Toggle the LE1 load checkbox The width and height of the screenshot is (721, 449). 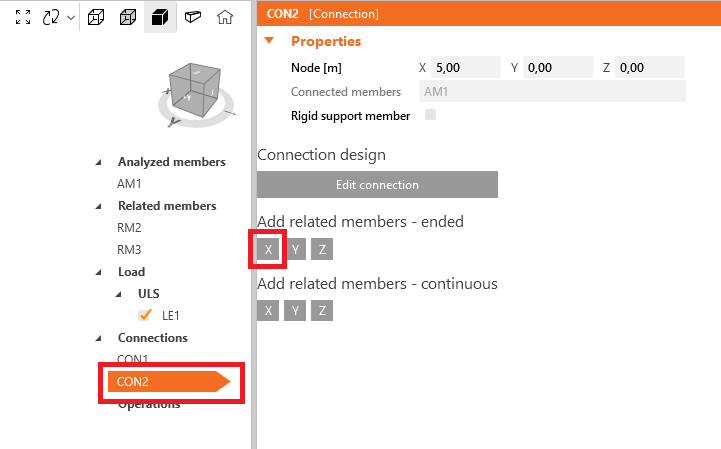pyautogui.click(x=145, y=315)
